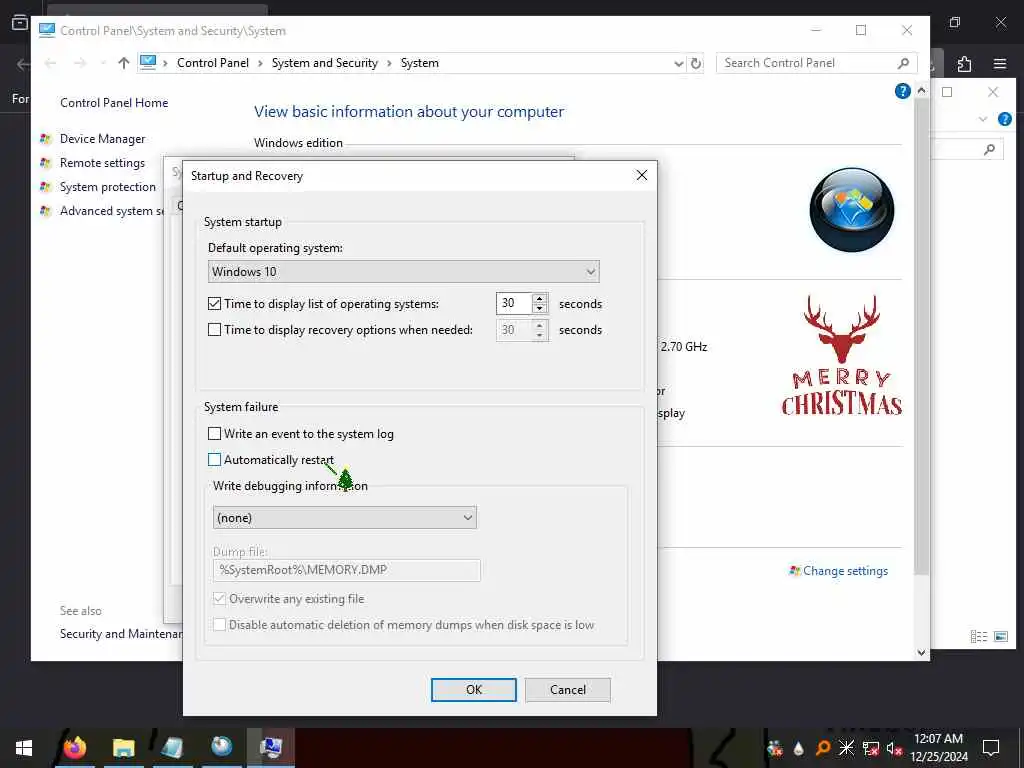Viewport: 1024px width, 768px height.
Task: Check Write an event to the system log
Action: click(214, 434)
